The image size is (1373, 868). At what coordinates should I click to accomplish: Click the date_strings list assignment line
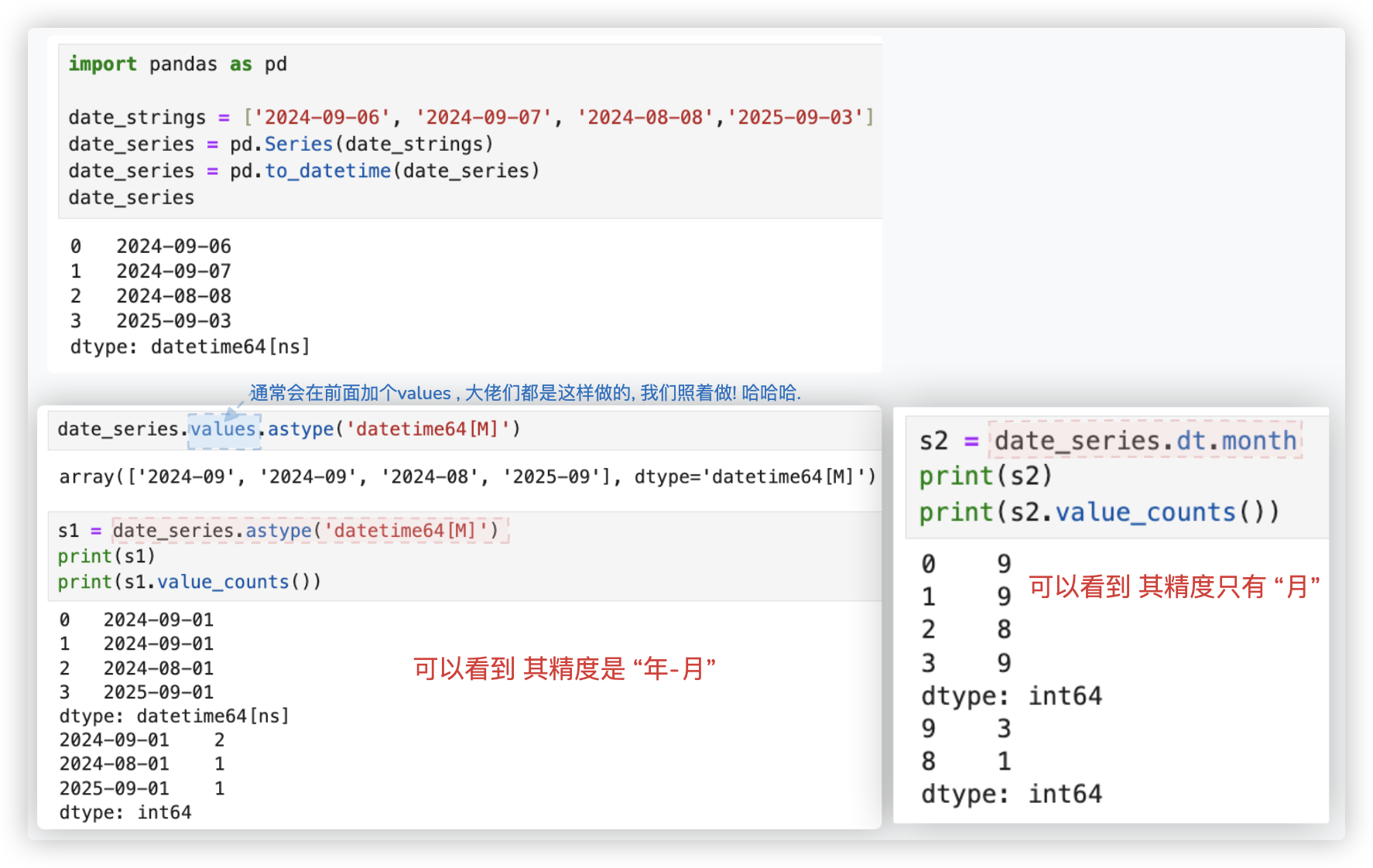coord(470,118)
